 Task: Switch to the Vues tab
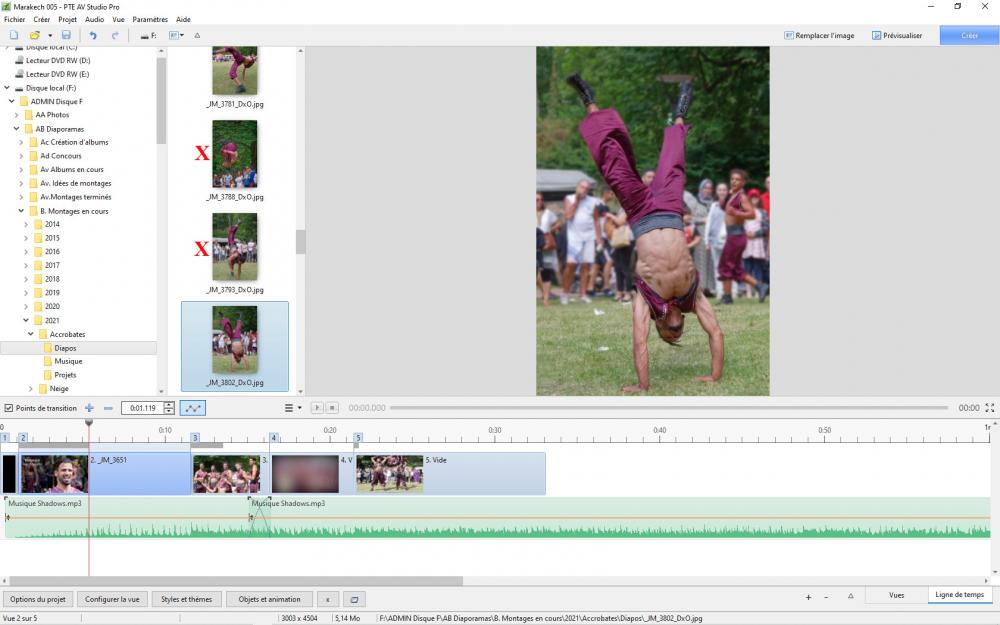(896, 595)
